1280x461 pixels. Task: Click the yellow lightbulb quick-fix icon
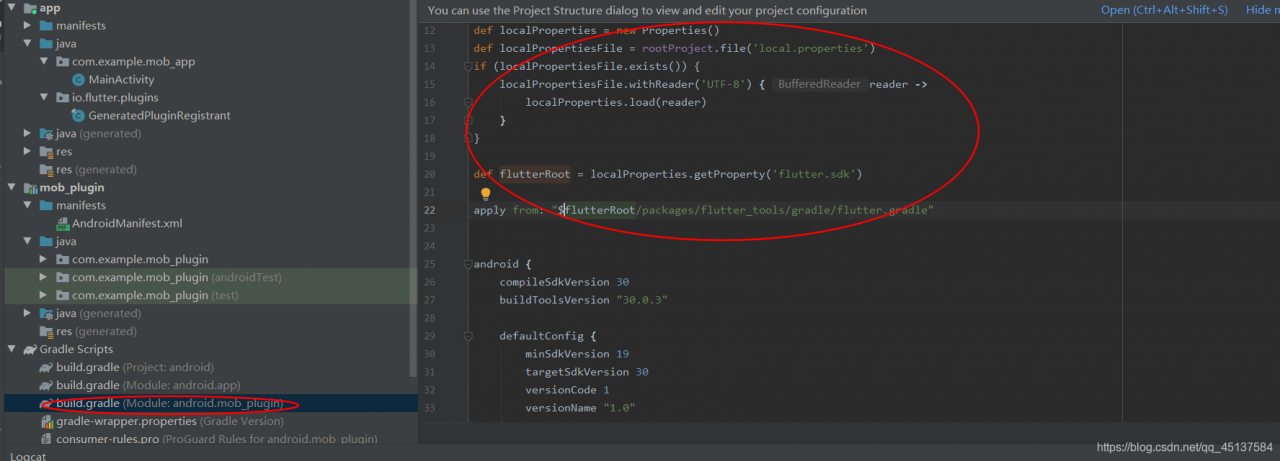[x=486, y=193]
